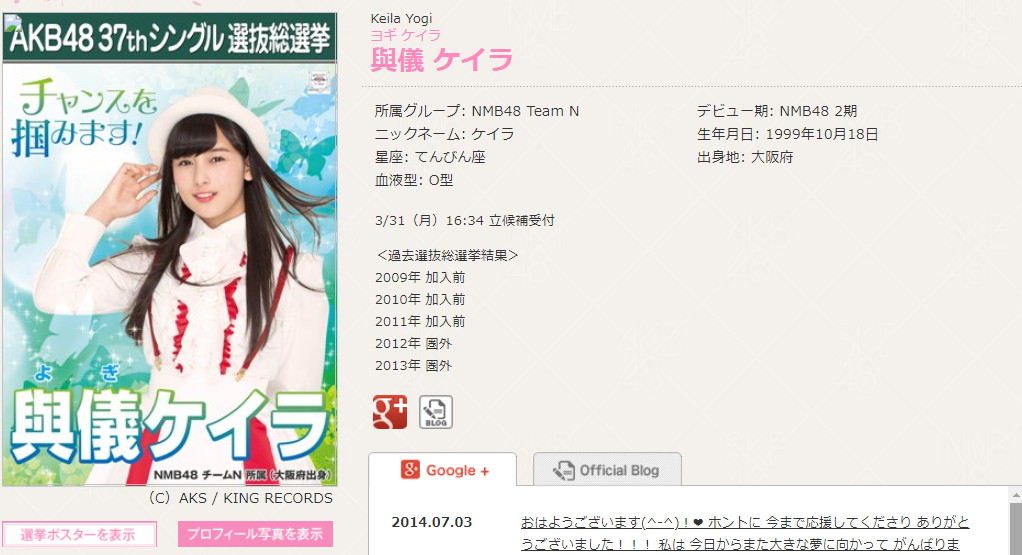This screenshot has width=1022, height=555.
Task: Click the 選挙ポスターを表示 button
Action: (x=79, y=535)
